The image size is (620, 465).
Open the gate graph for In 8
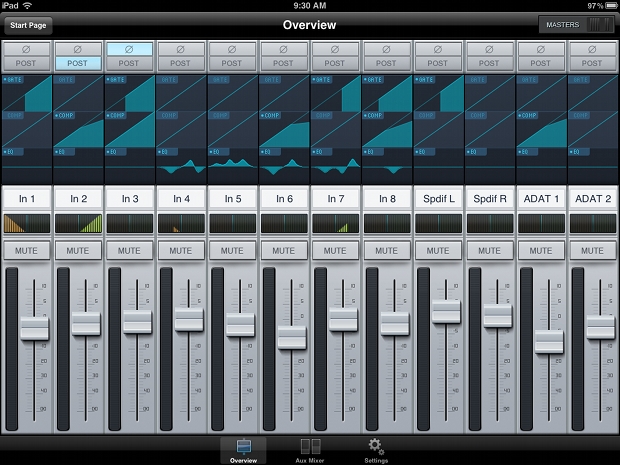(387, 93)
